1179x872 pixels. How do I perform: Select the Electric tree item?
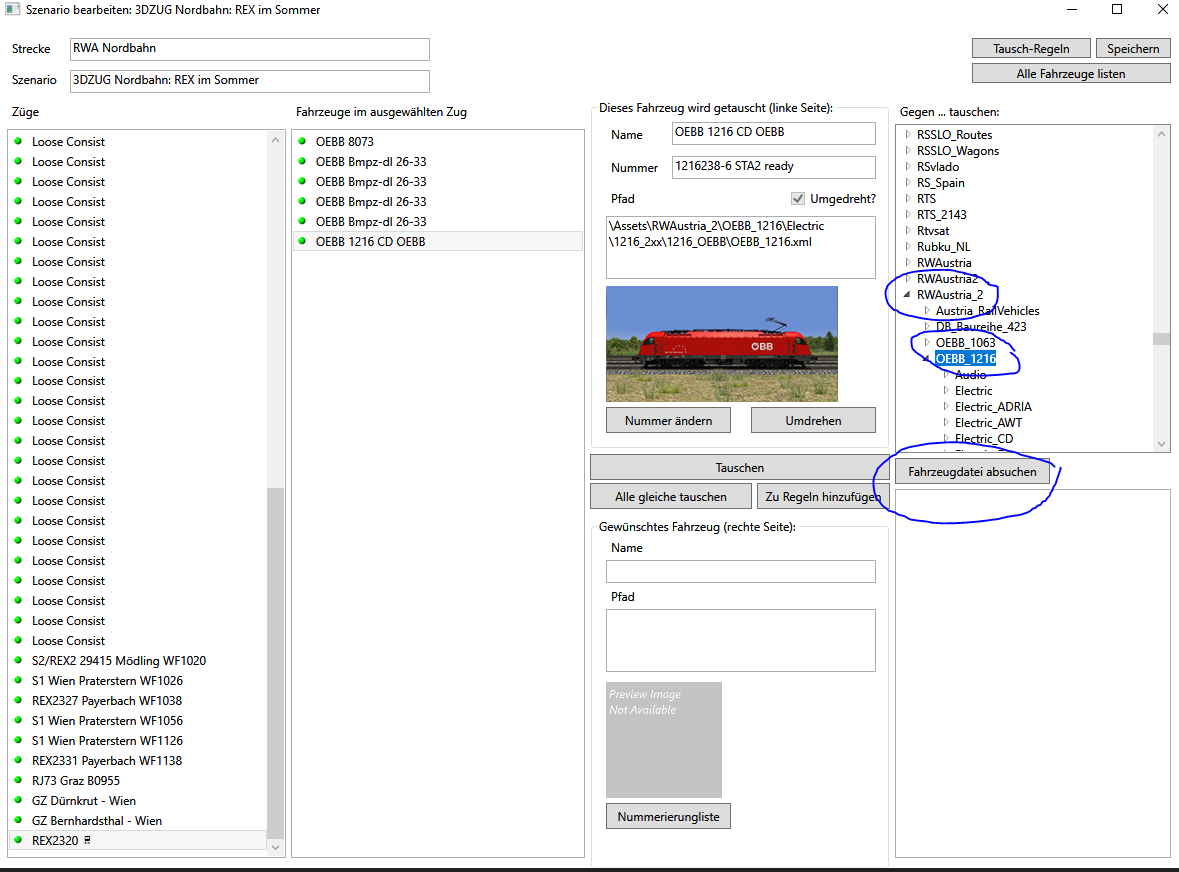click(x=973, y=391)
